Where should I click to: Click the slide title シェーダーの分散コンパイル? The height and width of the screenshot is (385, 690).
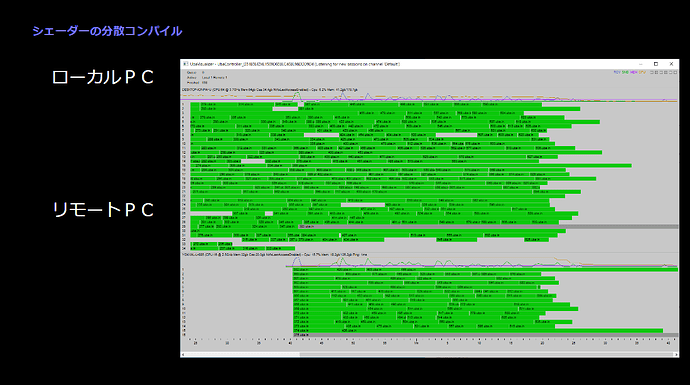click(x=107, y=31)
